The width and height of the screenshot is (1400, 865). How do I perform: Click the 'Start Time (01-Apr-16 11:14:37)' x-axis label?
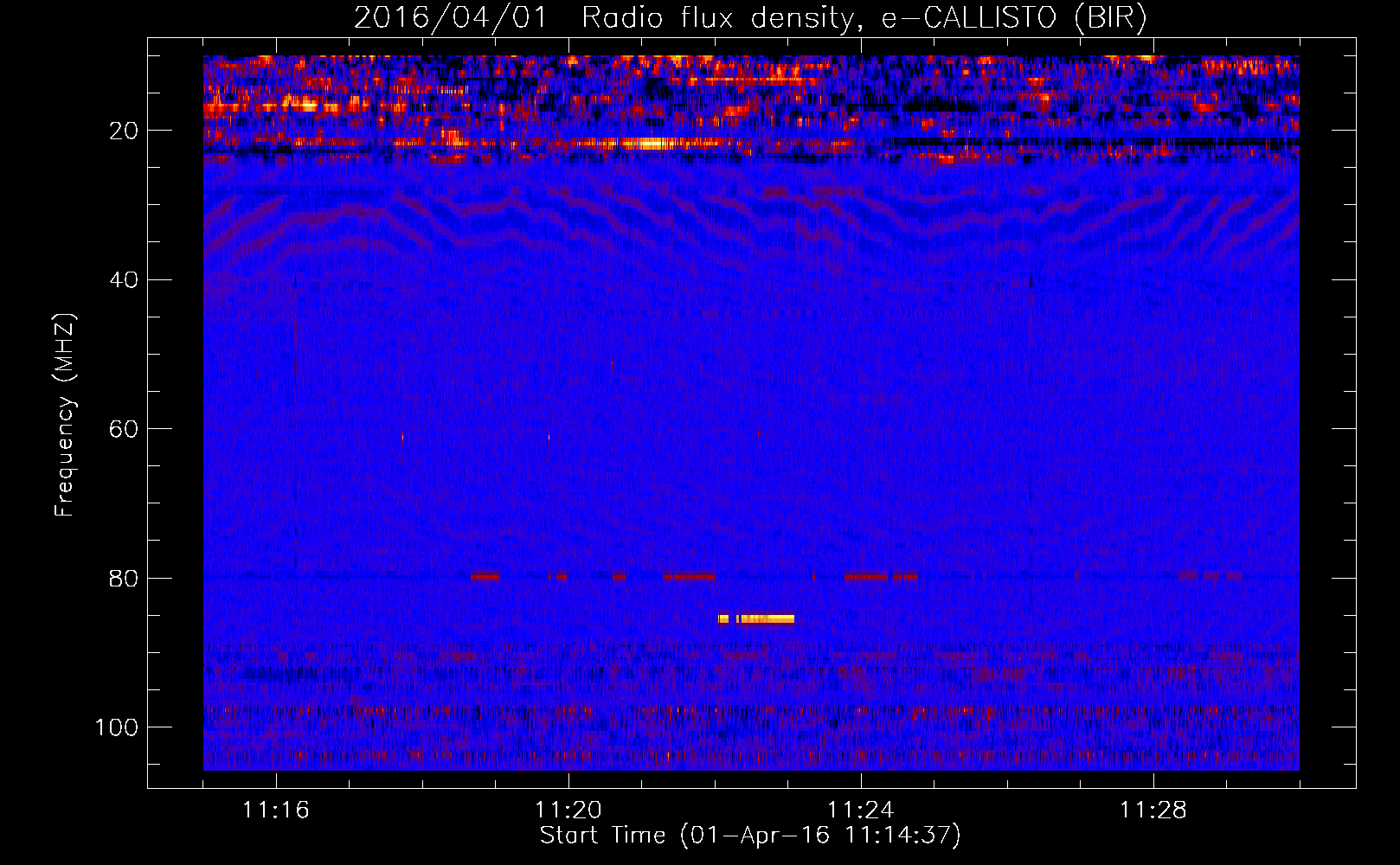pos(750,836)
